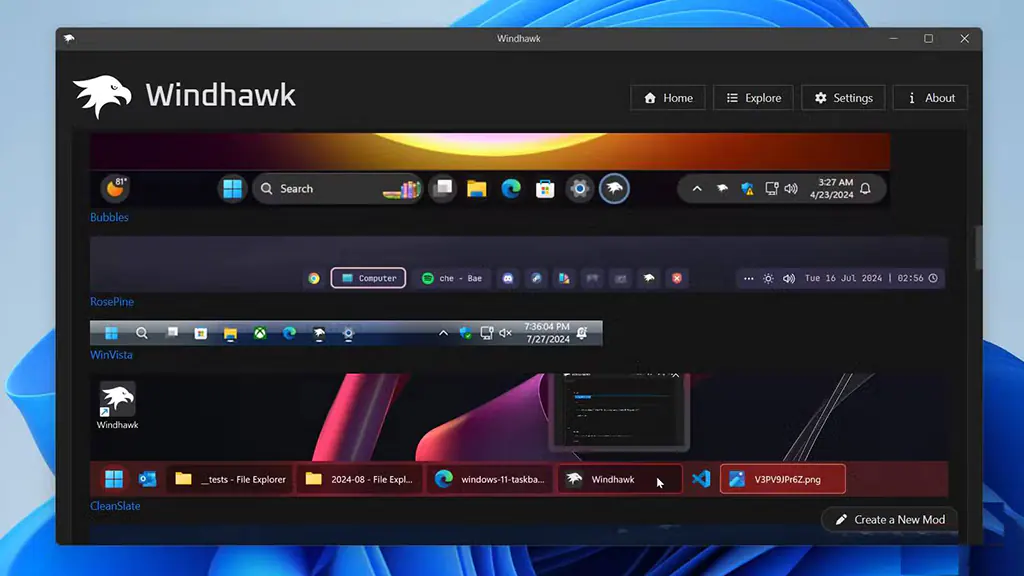Select the Xbox icon in WinVista taskbar

258,332
